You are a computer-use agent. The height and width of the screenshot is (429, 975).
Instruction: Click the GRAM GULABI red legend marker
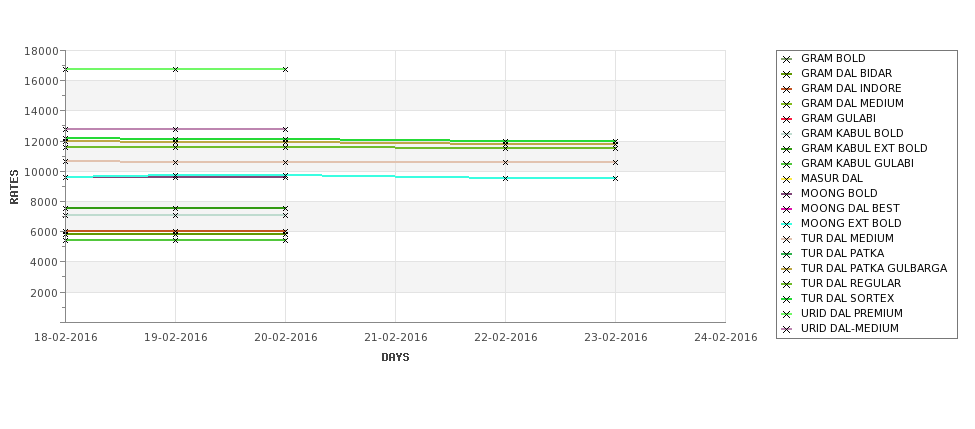787,119
